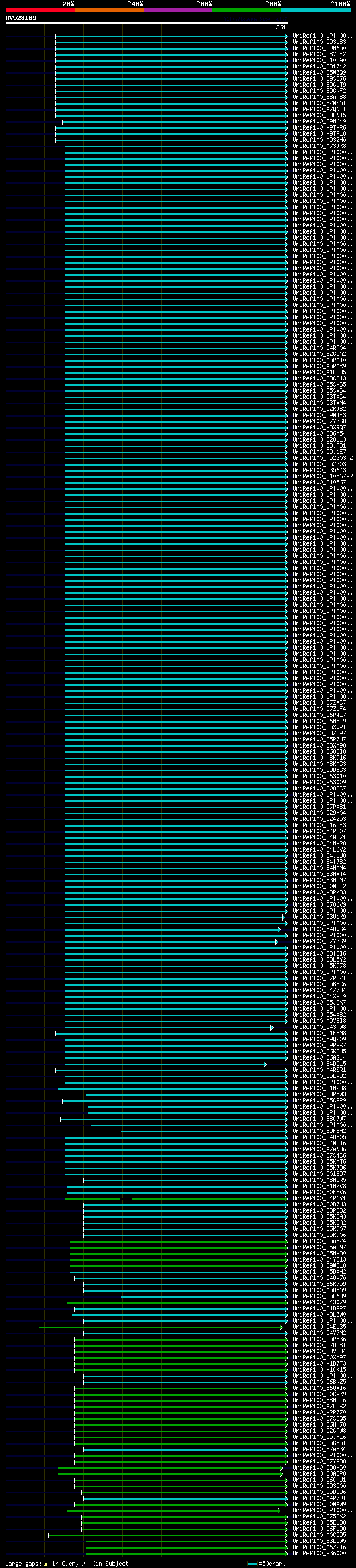Select the UniRef100_Q10567-2 label
This screenshot has height=1568, width=356.
(323, 476)
